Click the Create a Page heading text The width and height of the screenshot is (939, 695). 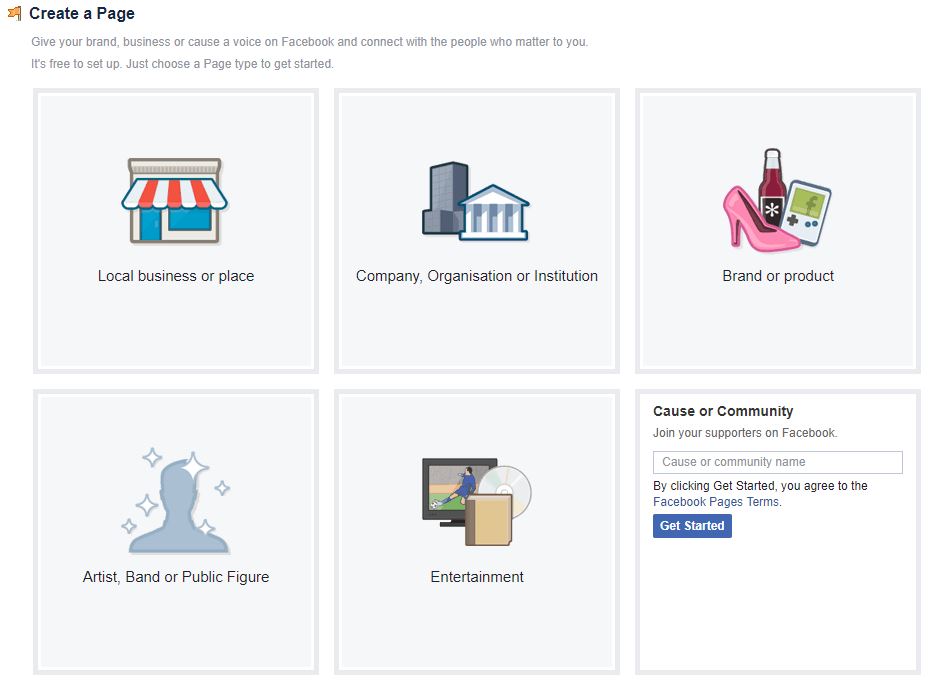click(x=82, y=13)
